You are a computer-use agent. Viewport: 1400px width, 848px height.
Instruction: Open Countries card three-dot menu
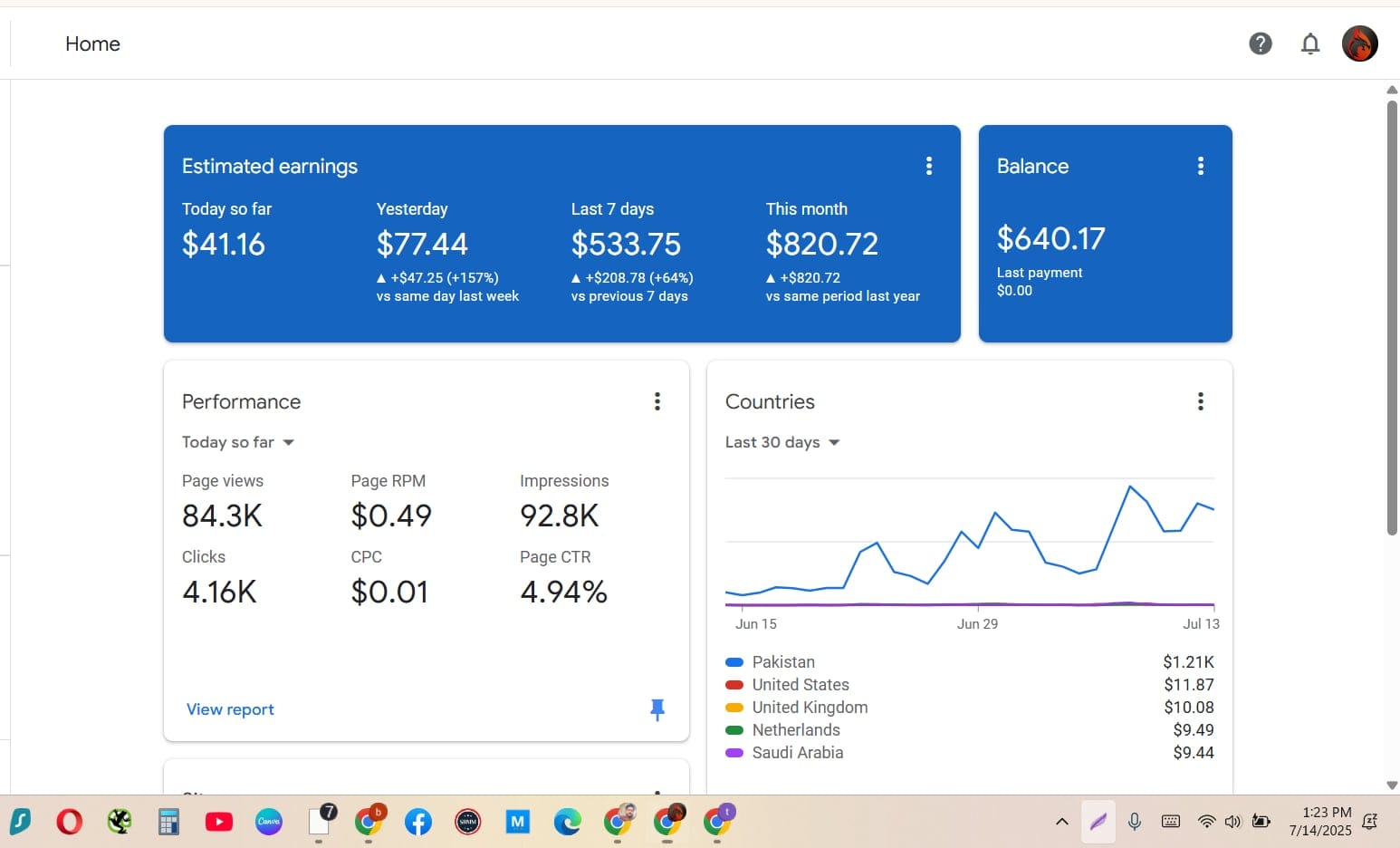click(x=1200, y=401)
